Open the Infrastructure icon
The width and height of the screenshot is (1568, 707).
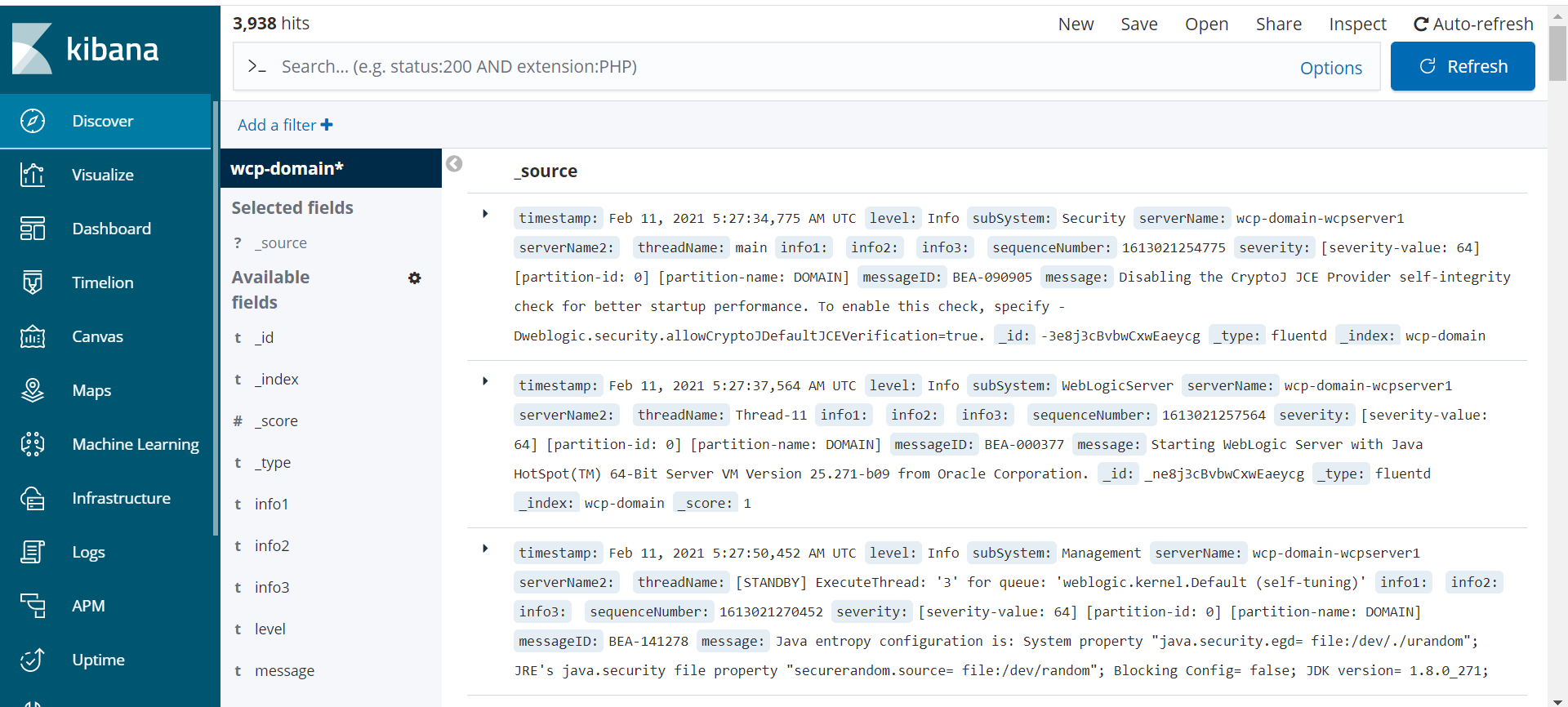33,498
